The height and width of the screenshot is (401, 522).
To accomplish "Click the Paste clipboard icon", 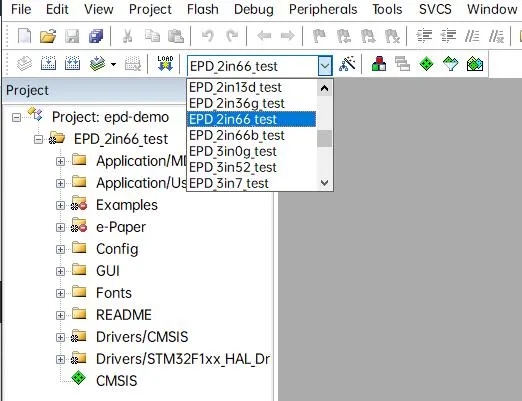I will 176,36.
